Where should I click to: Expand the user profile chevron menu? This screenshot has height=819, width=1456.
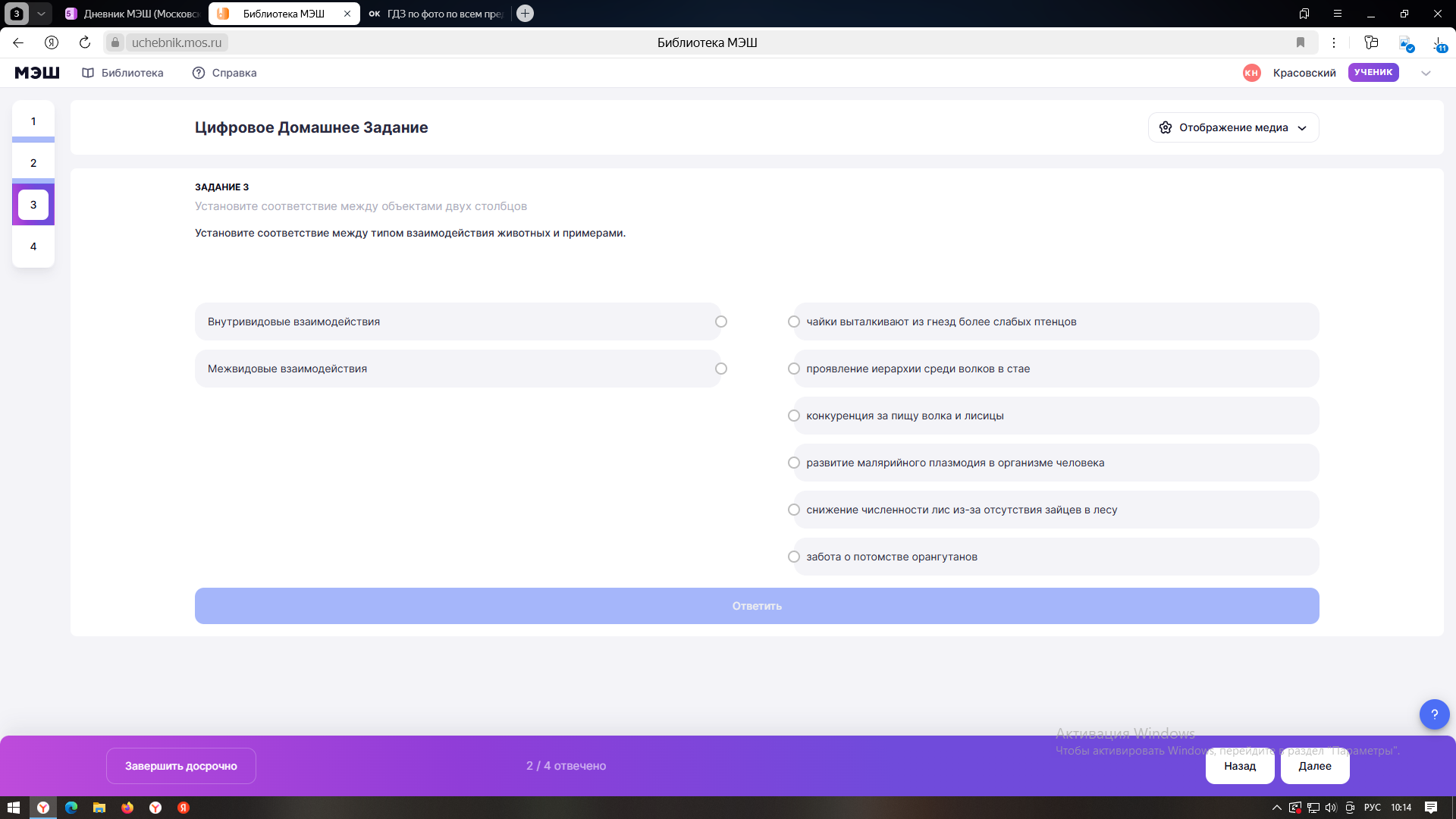click(1426, 73)
